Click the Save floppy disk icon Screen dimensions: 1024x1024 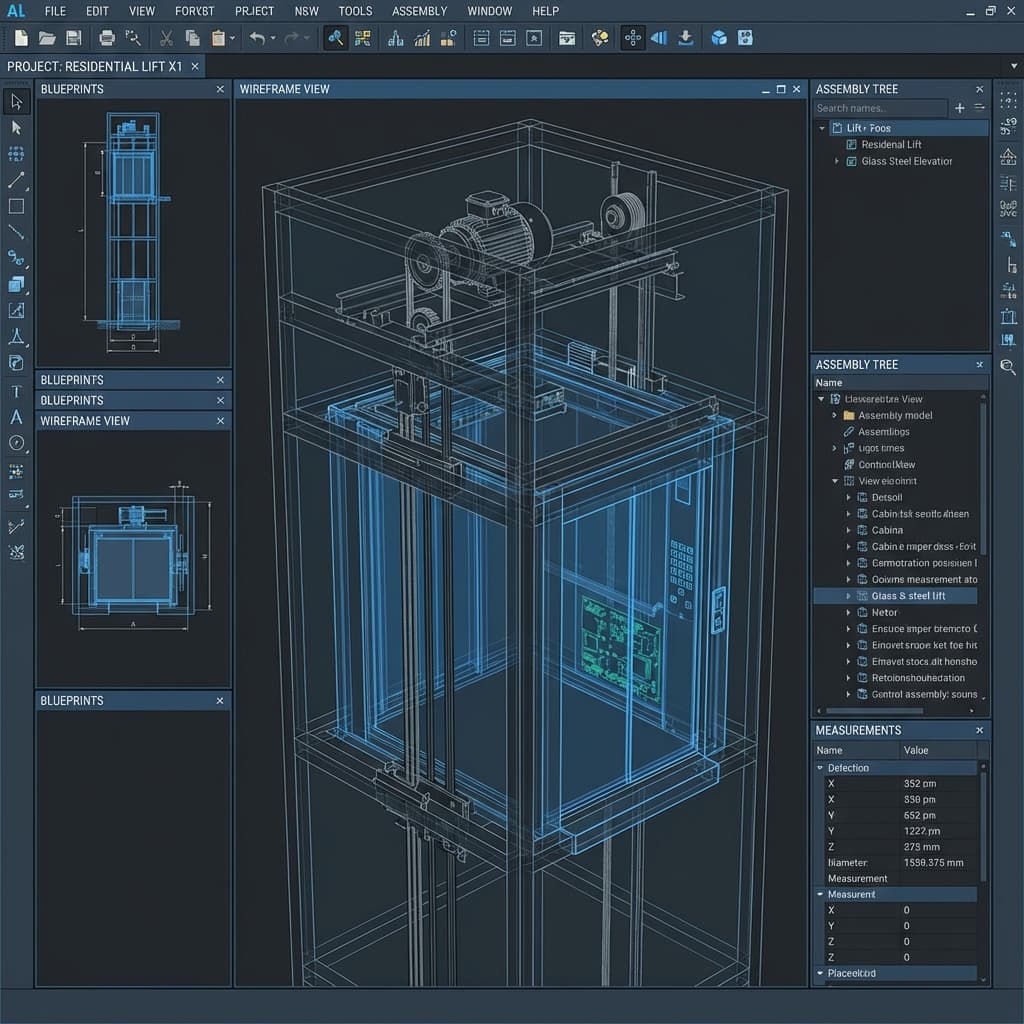pos(73,38)
